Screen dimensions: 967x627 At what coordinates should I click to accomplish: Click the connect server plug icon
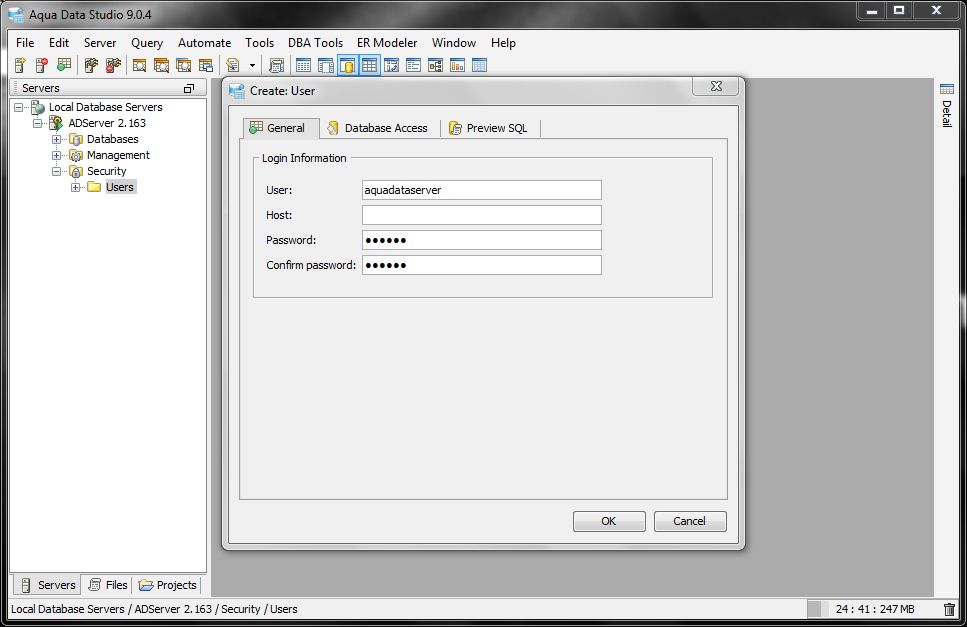(91, 65)
